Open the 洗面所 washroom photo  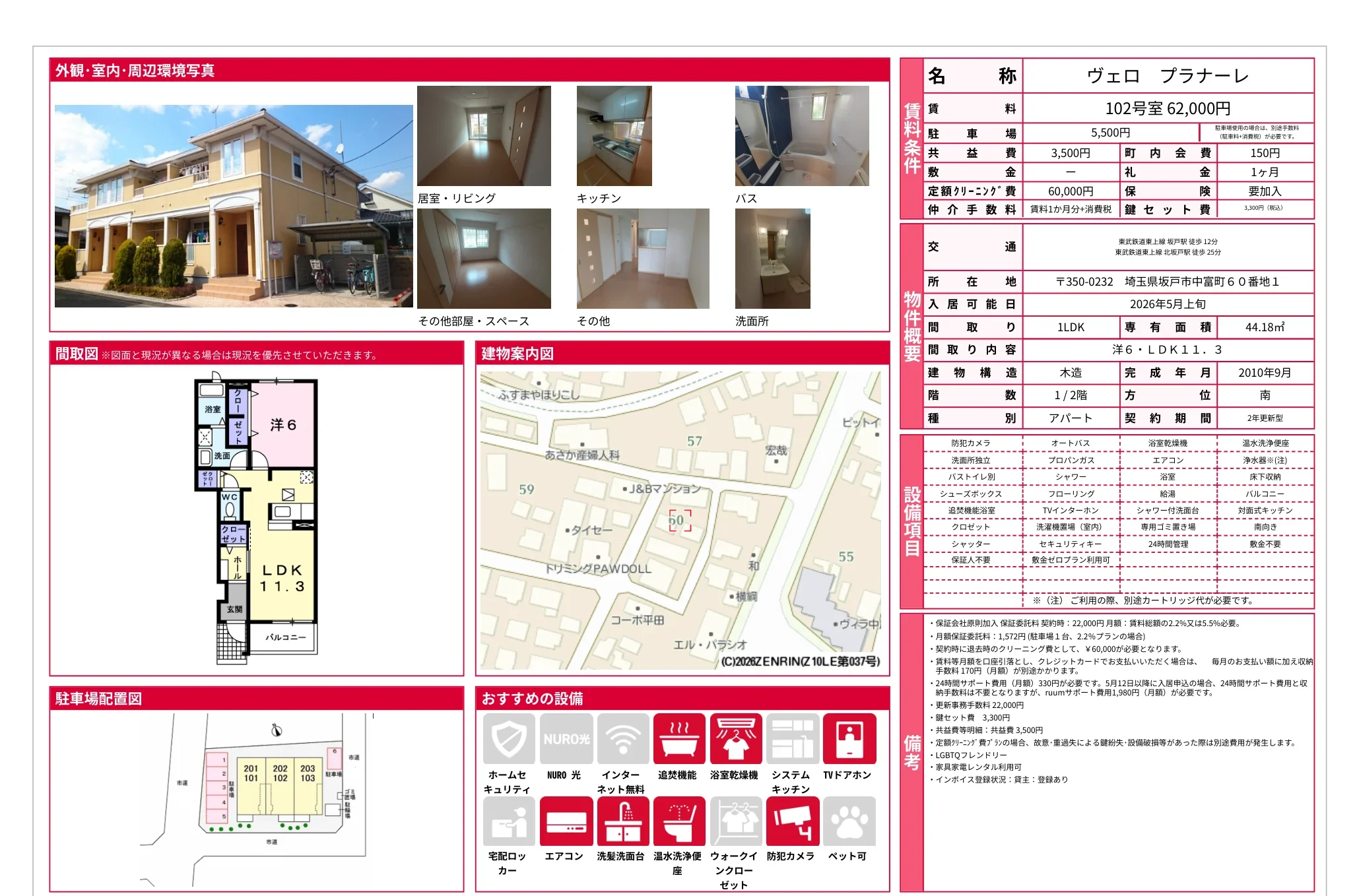[x=772, y=259]
